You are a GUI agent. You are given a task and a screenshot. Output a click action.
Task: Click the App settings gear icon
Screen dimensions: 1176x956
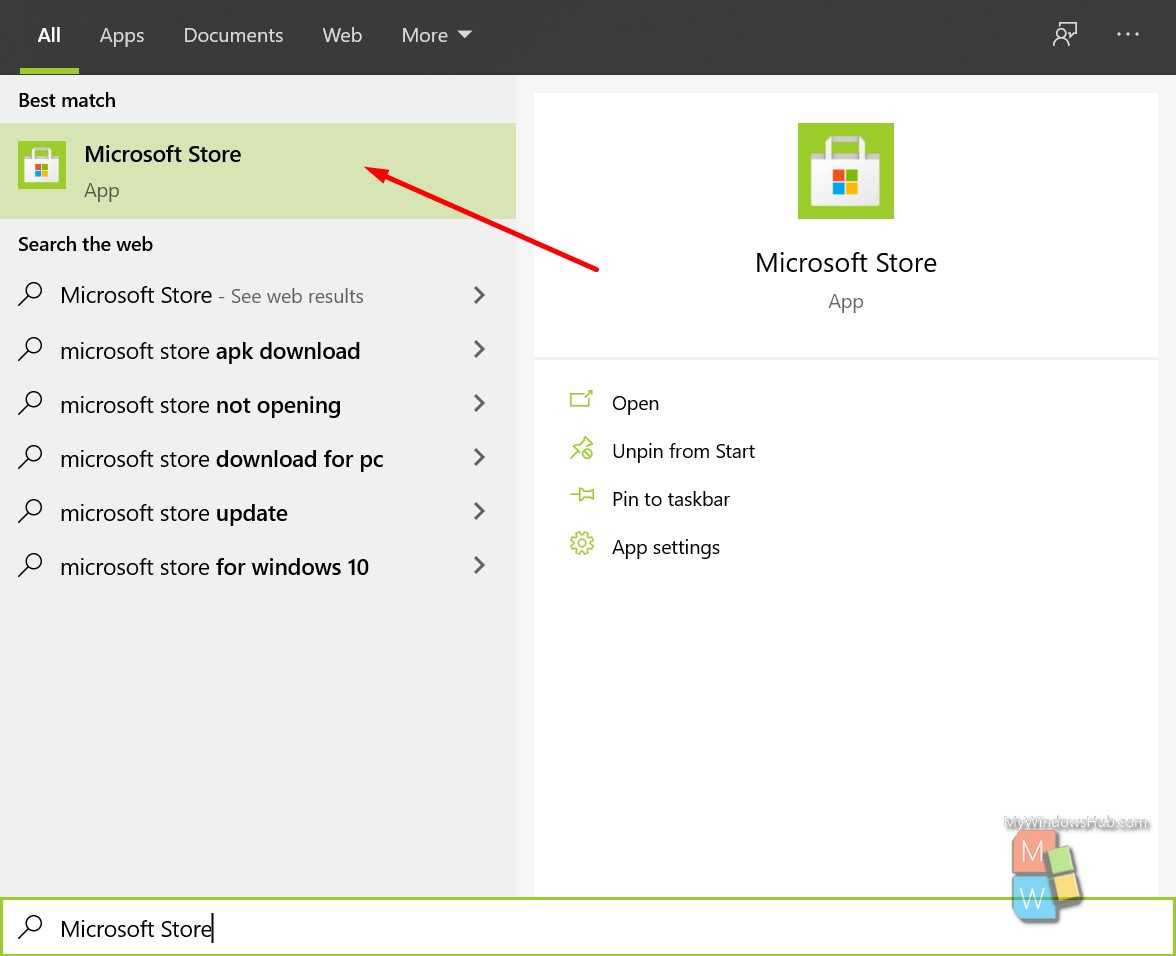(581, 545)
